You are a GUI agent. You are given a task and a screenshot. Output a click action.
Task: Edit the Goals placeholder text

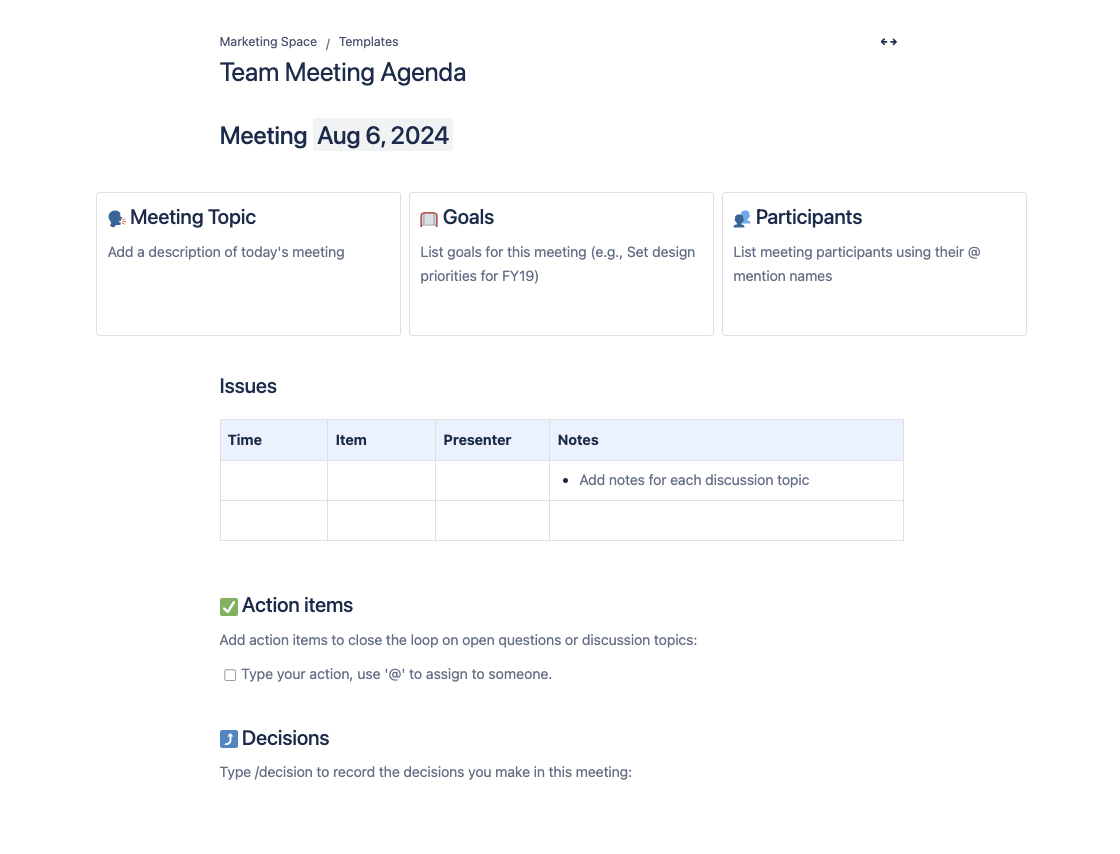click(557, 263)
